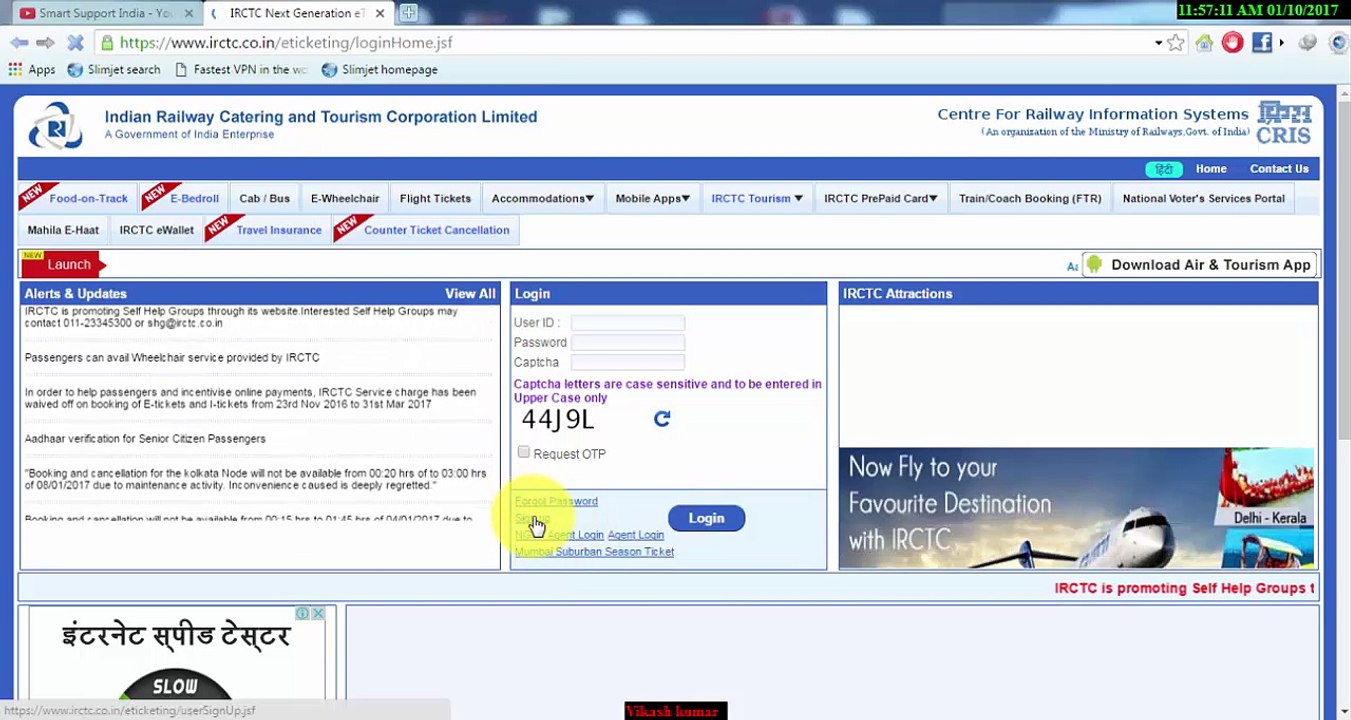Viewport: 1351px width, 720px height.
Task: Click the red ad-blocker hand icon
Action: [x=1232, y=43]
